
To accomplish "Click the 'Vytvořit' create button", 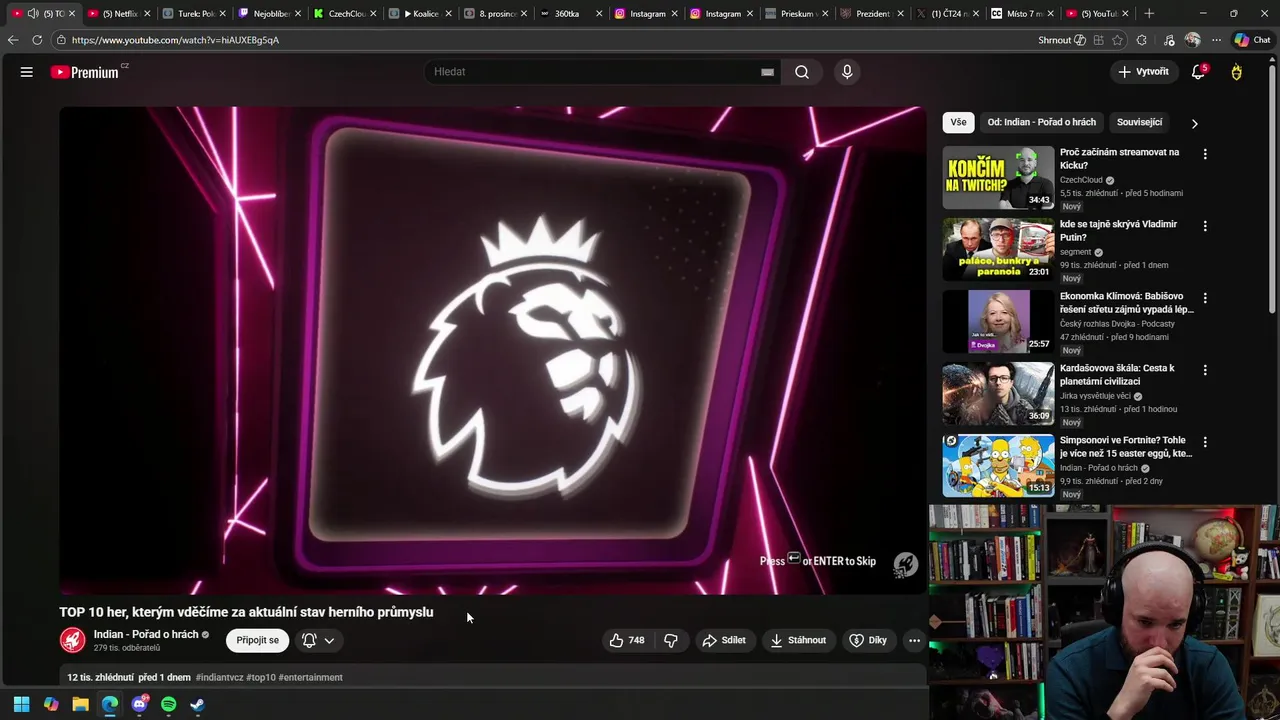I will coord(1143,72).
